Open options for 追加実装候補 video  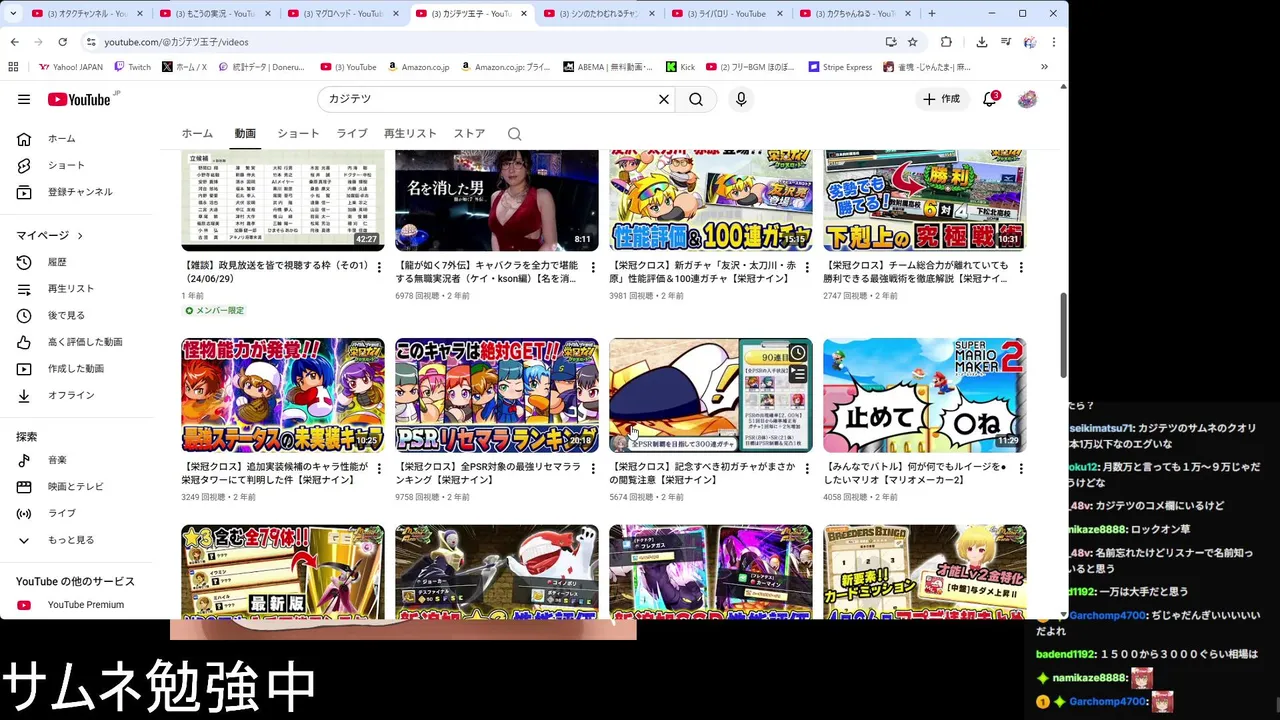click(x=379, y=468)
